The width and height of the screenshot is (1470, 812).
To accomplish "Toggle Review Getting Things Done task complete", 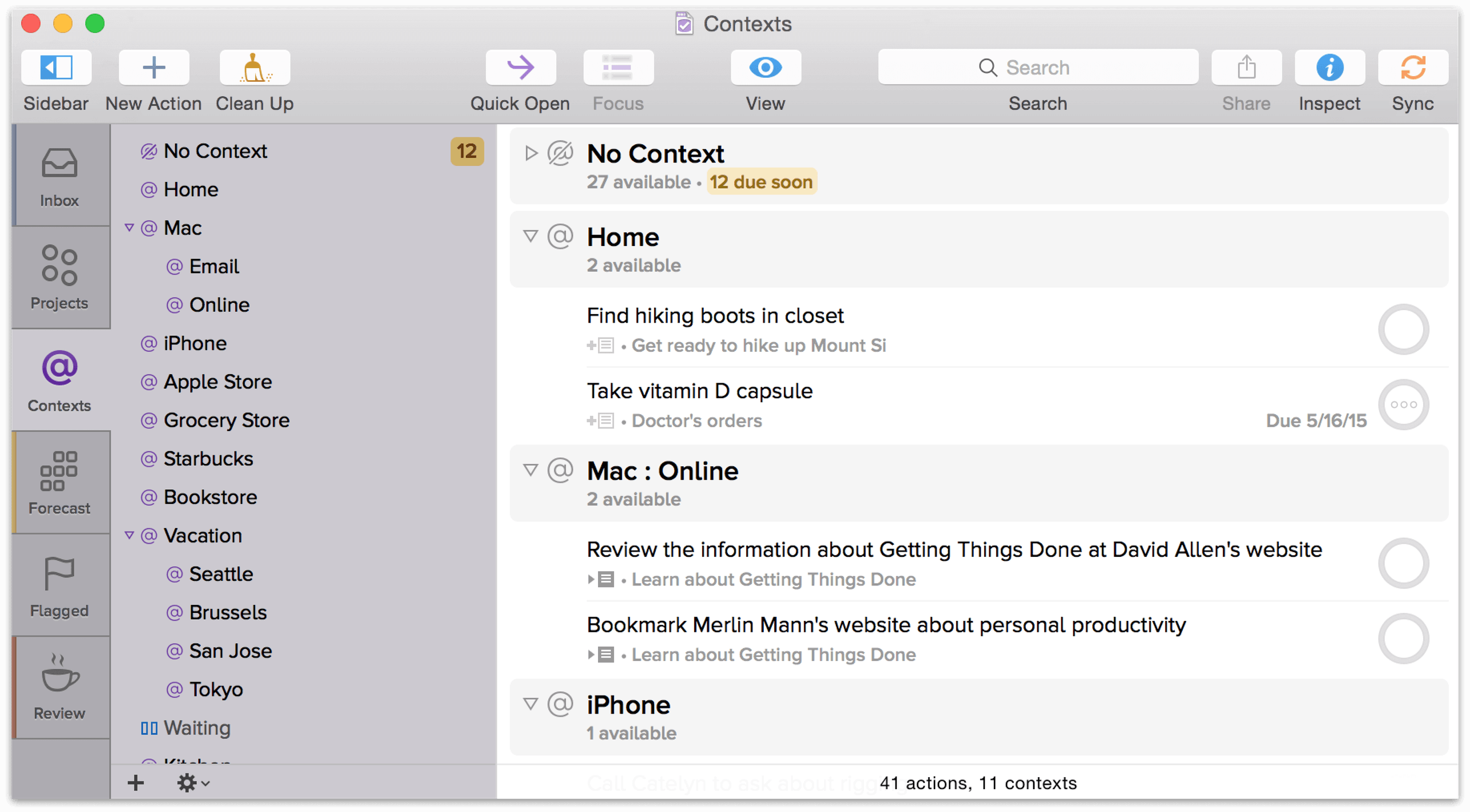I will pos(1401,561).
